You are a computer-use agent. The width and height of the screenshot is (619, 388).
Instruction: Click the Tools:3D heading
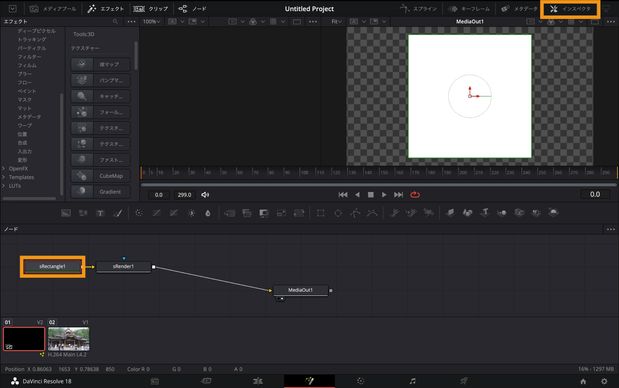tap(84, 34)
